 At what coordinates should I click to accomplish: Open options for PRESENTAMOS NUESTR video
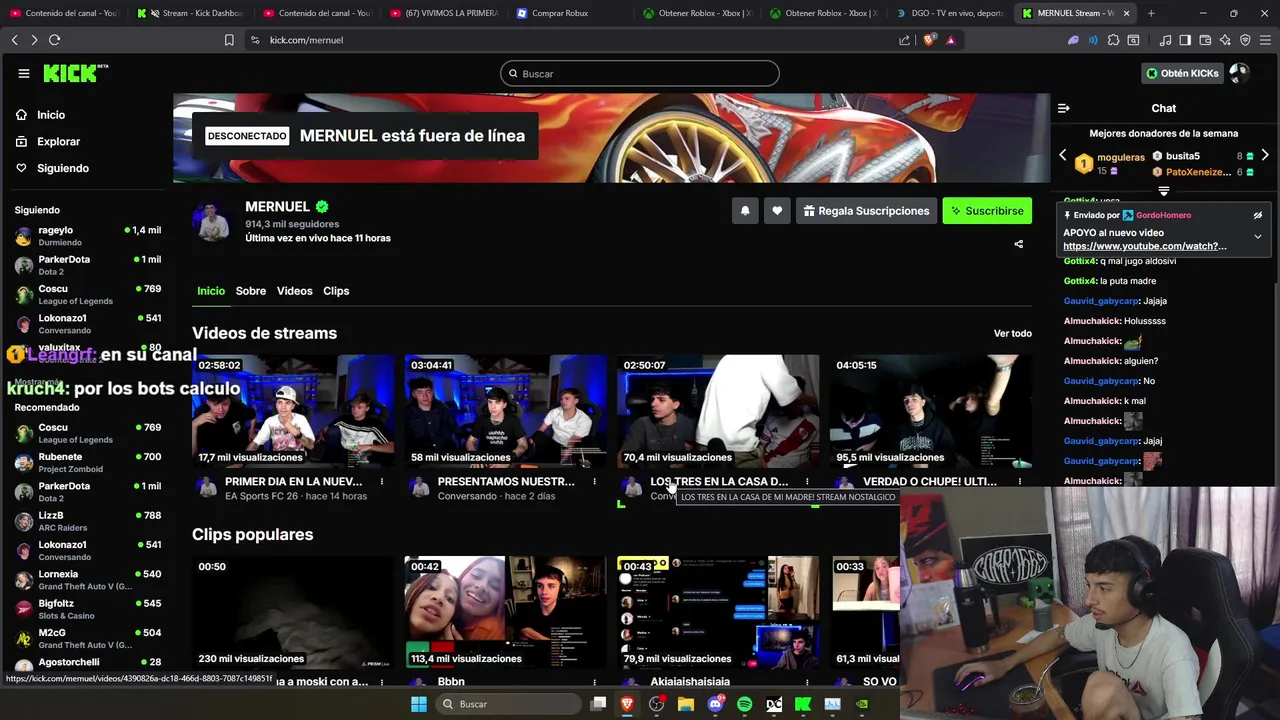tap(594, 482)
